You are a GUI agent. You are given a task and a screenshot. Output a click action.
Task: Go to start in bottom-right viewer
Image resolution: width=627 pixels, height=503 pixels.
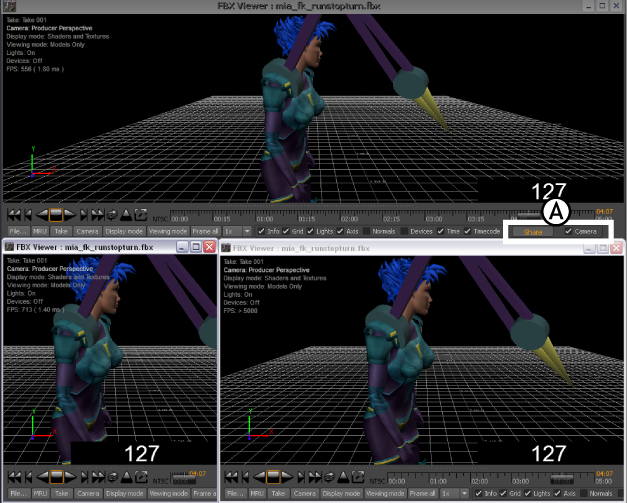click(231, 477)
